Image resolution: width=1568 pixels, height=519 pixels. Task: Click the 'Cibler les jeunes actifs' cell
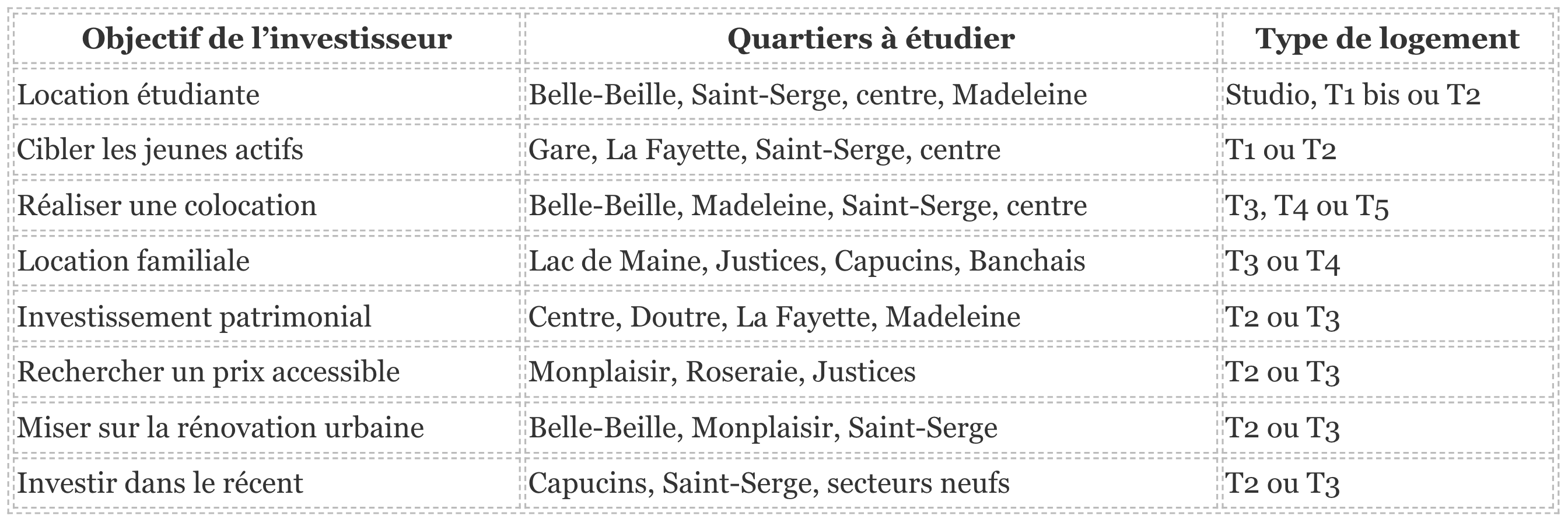point(267,150)
